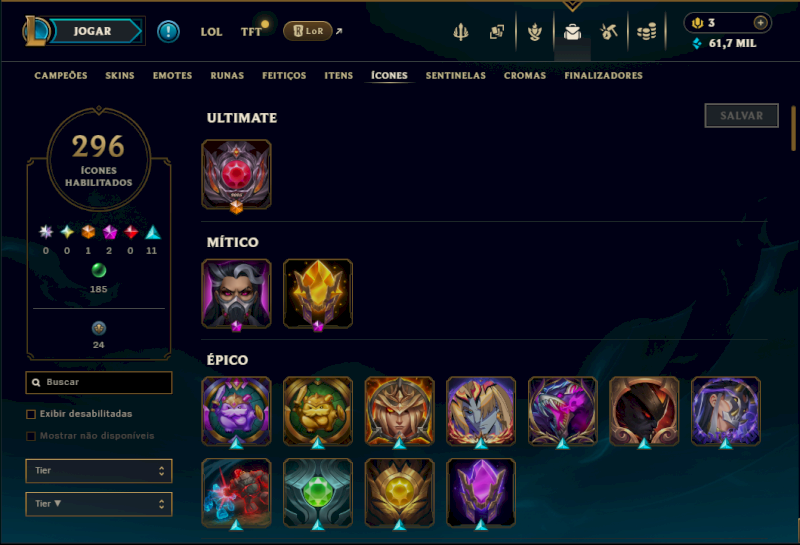The image size is (800, 545).
Task: Click the Buscar search field
Action: [x=99, y=382]
